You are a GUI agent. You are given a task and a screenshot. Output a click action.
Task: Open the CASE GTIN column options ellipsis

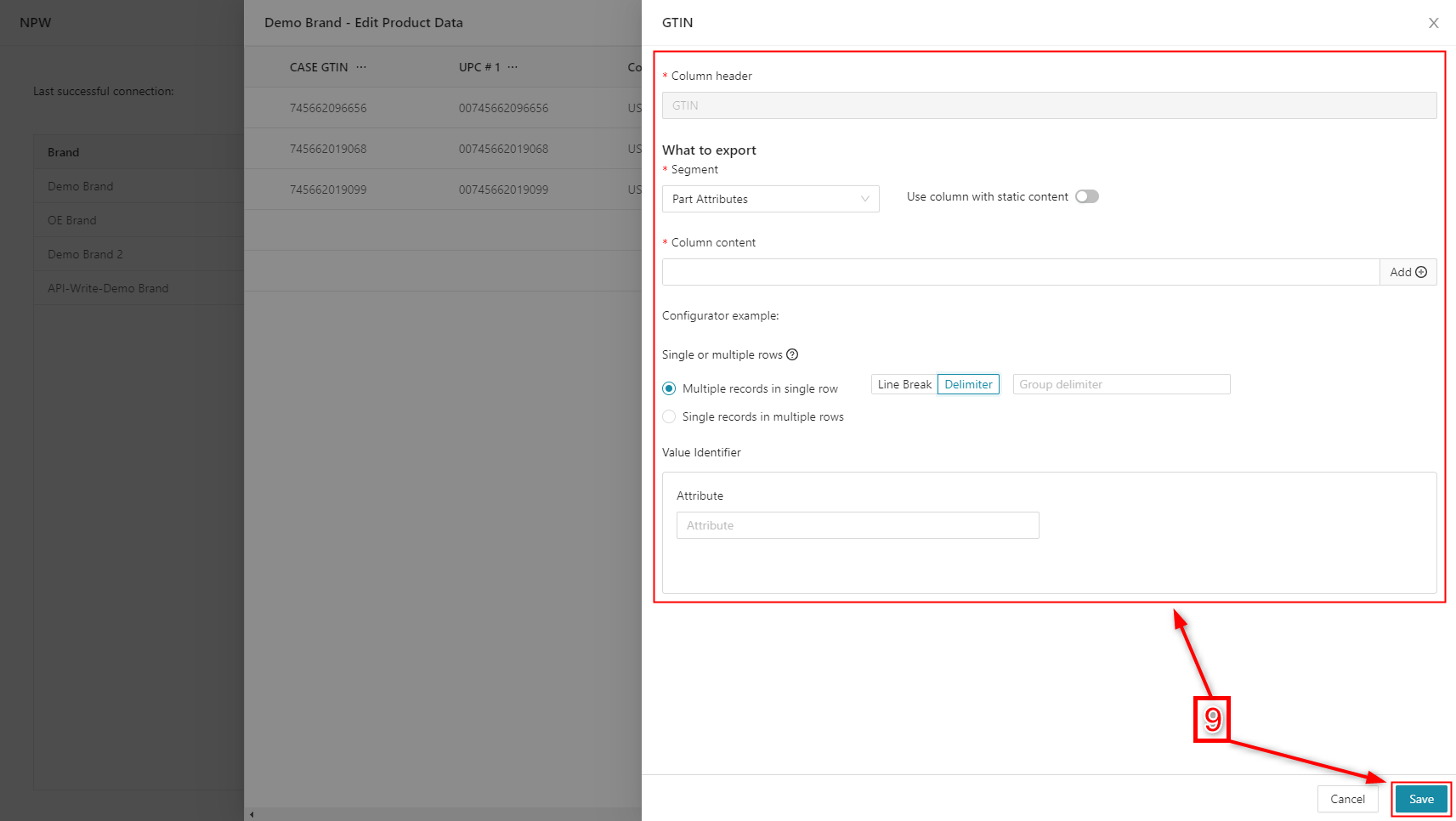pyautogui.click(x=361, y=67)
